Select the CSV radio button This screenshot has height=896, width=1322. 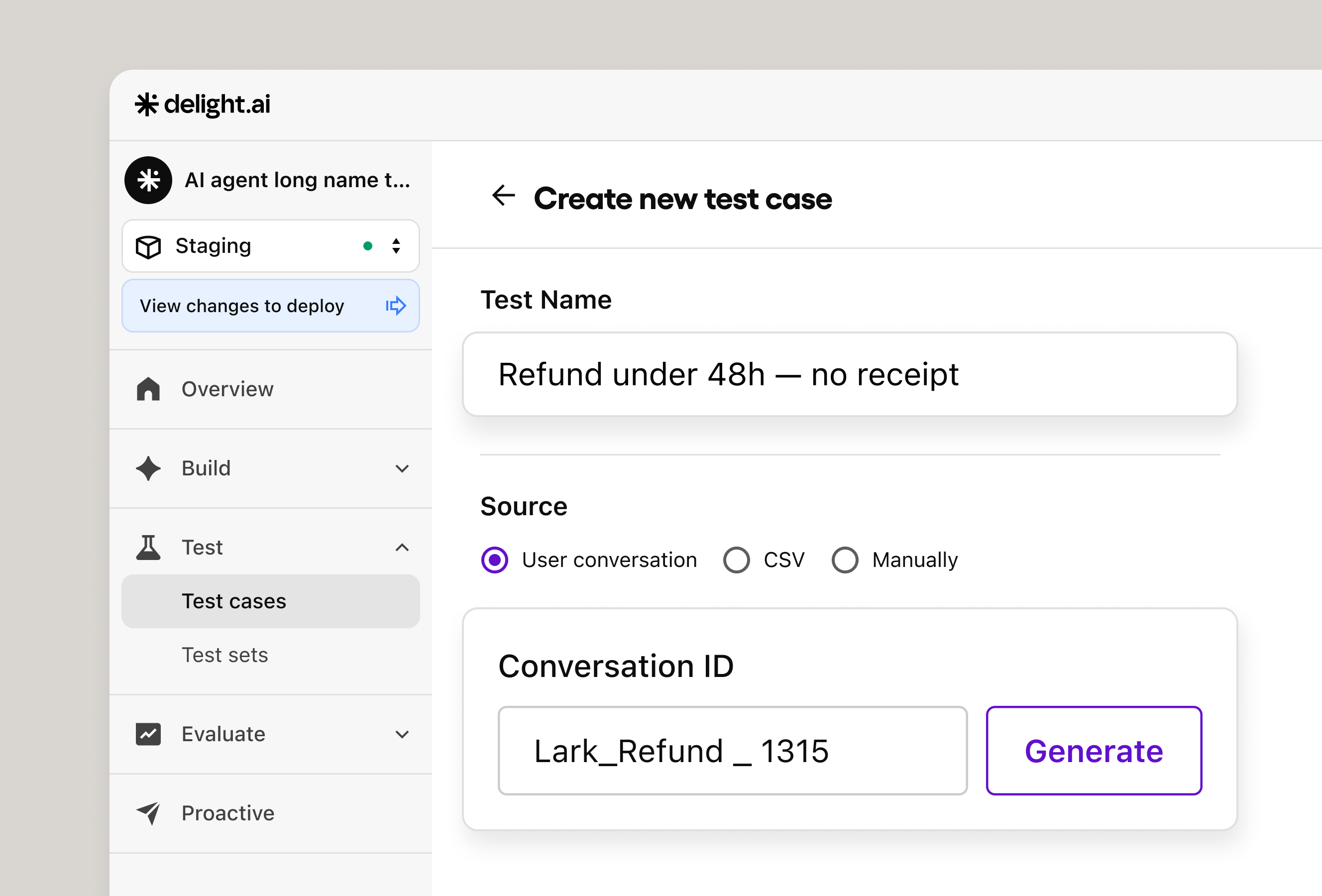click(x=737, y=560)
